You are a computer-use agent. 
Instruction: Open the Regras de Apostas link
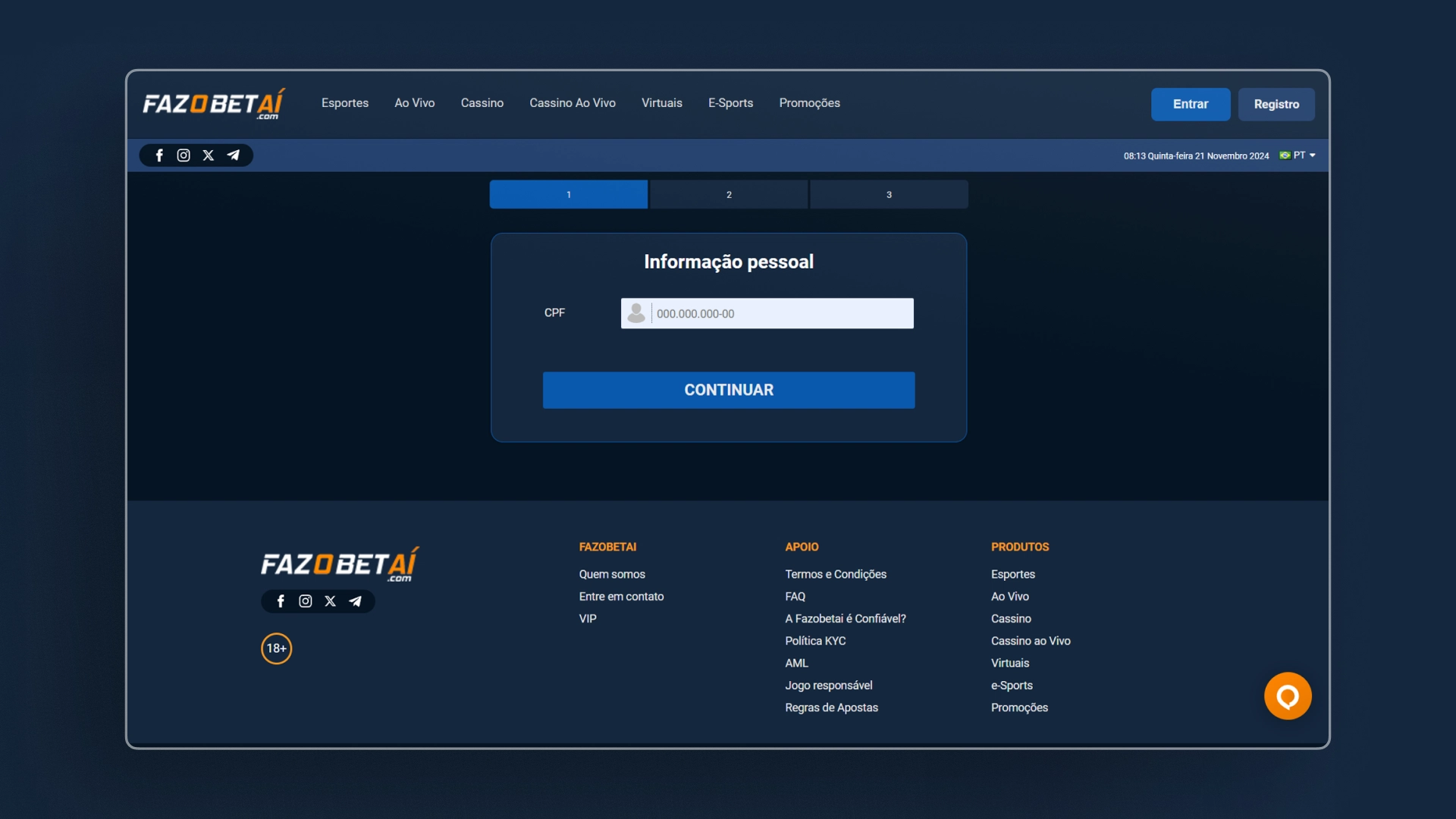click(832, 708)
